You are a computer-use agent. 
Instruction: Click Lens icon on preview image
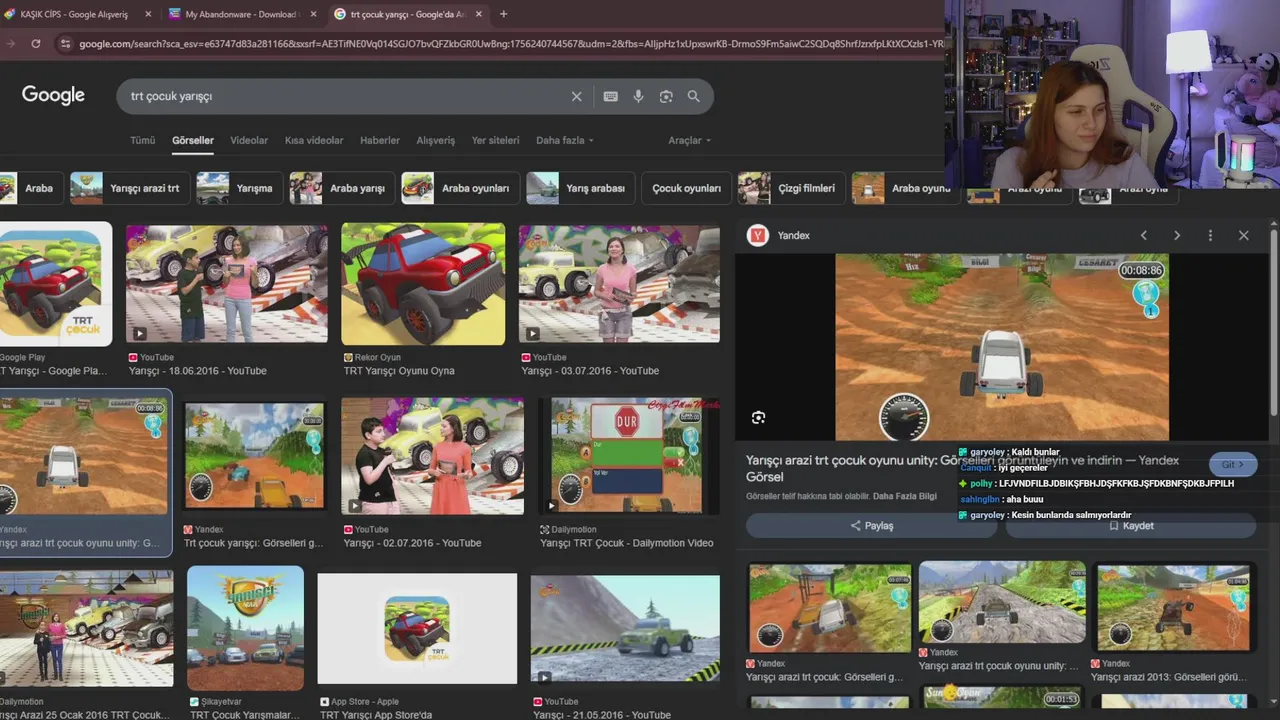[758, 418]
